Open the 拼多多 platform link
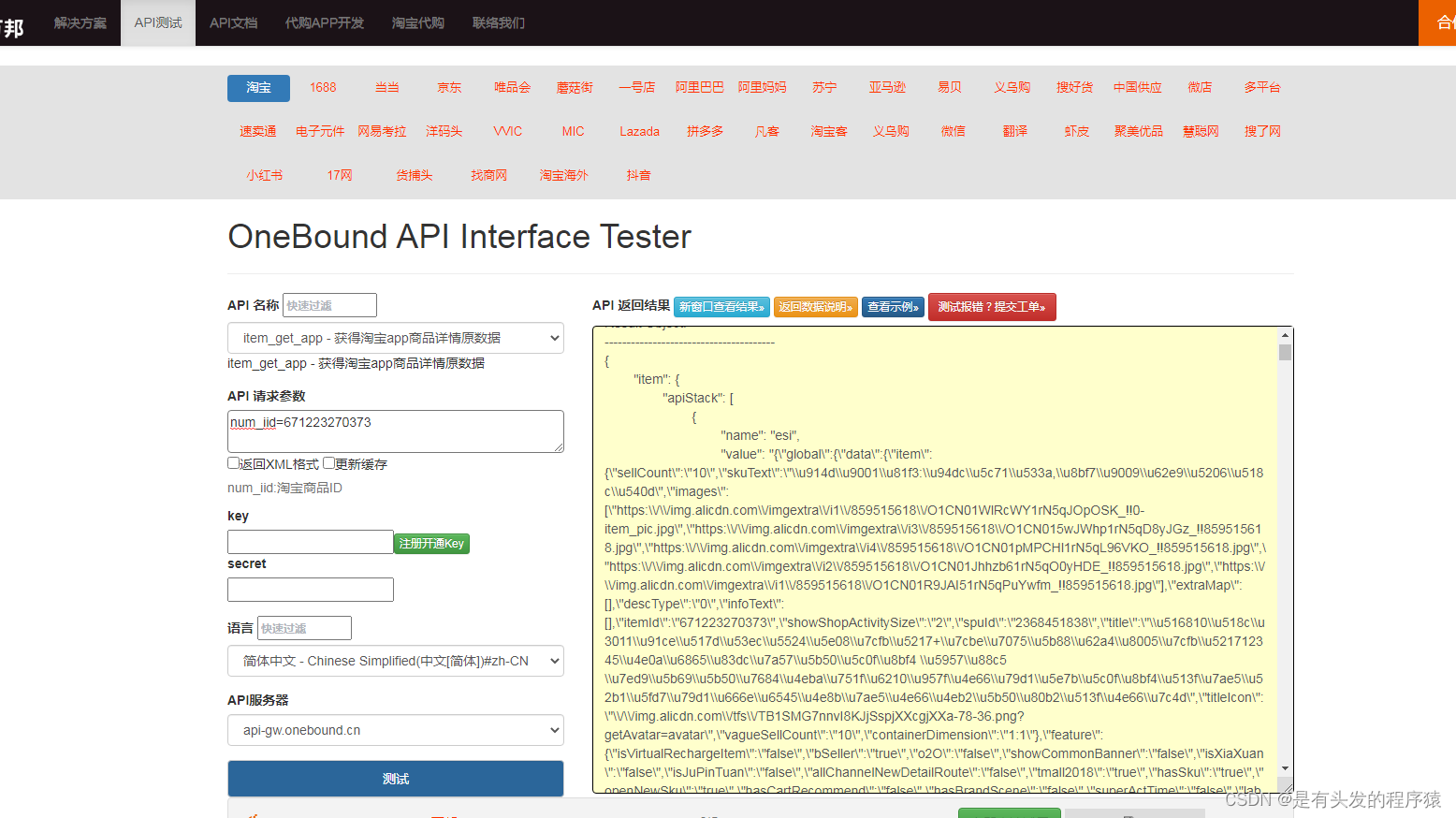The image size is (1456, 818). pyautogui.click(x=706, y=132)
